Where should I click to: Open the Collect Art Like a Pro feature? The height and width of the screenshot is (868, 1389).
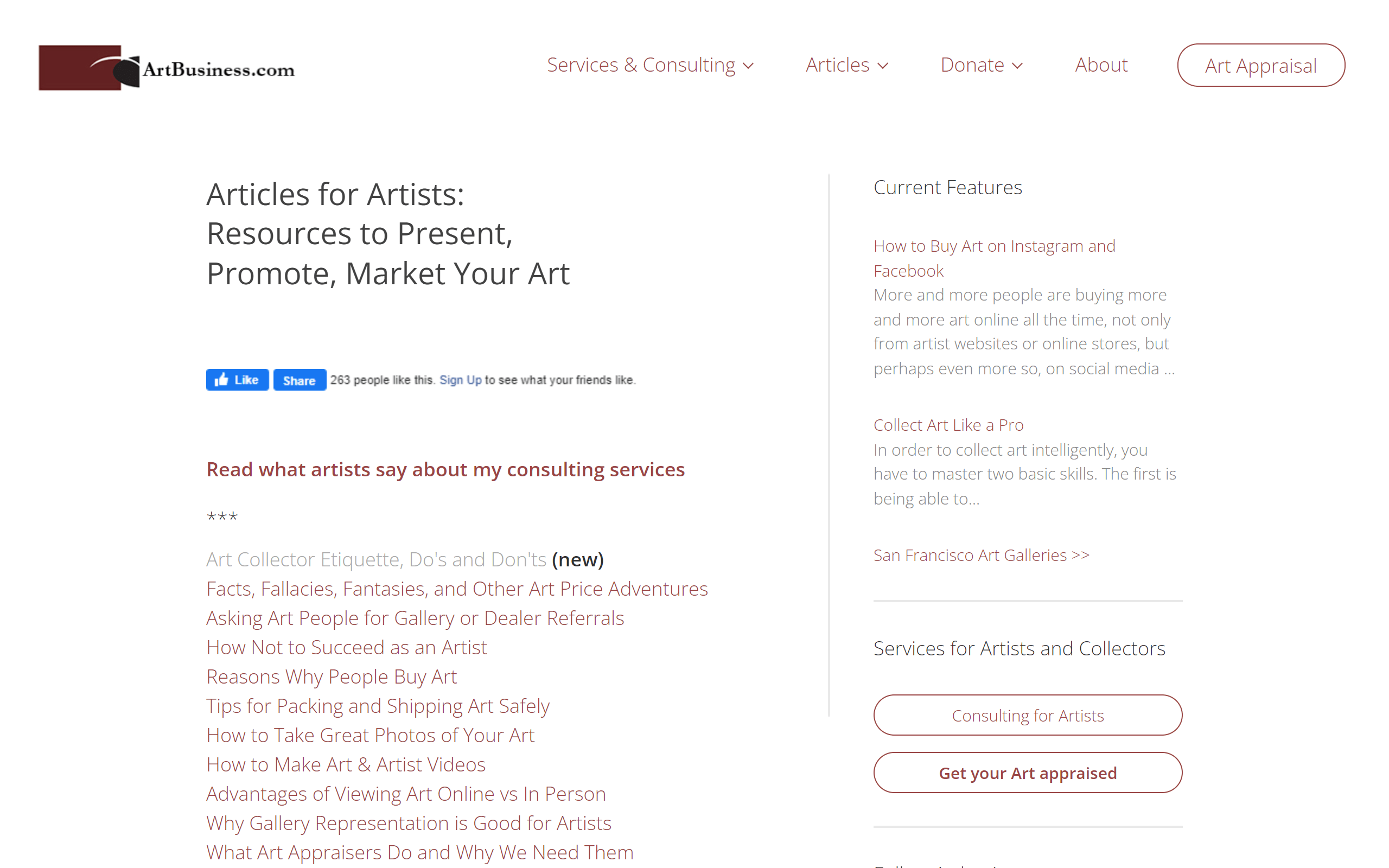pos(948,425)
